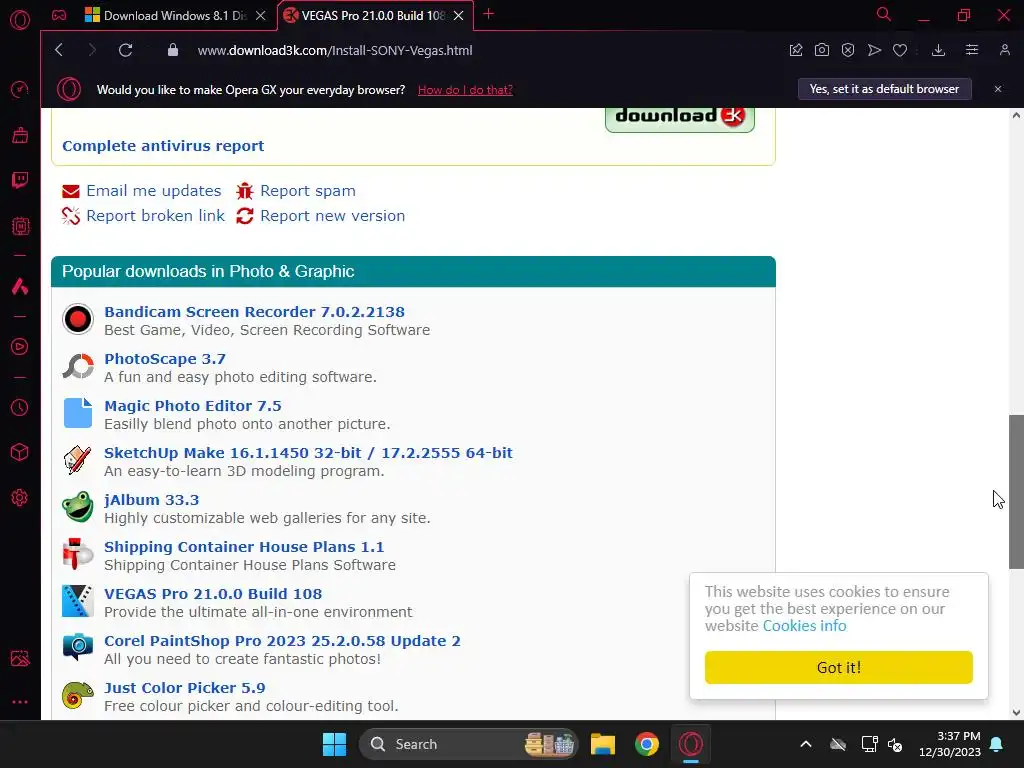Image resolution: width=1024 pixels, height=768 pixels.
Task: Open Corel PaintShop Pro 2023 link
Action: [x=282, y=641]
